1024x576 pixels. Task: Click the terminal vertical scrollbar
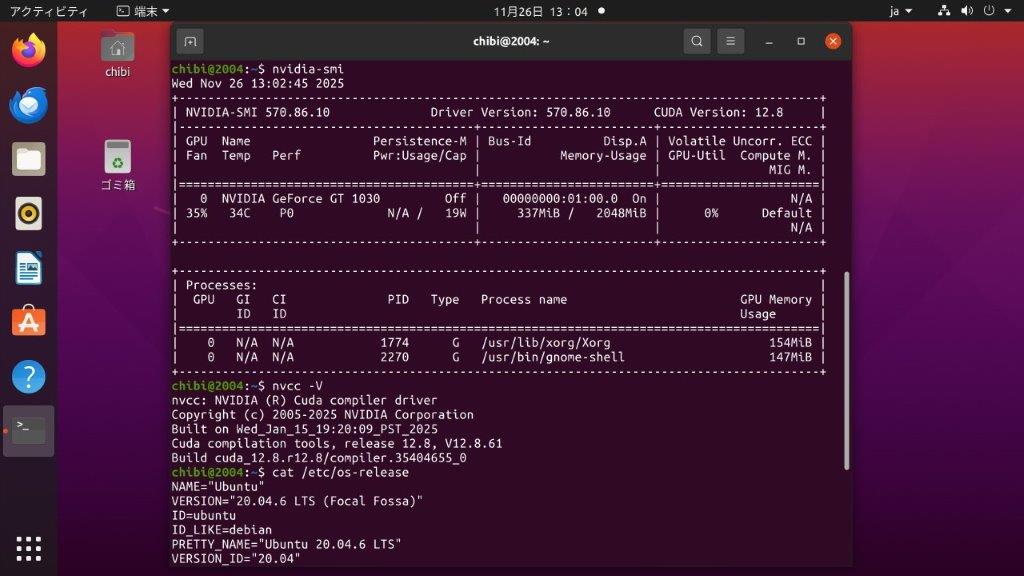[846, 370]
